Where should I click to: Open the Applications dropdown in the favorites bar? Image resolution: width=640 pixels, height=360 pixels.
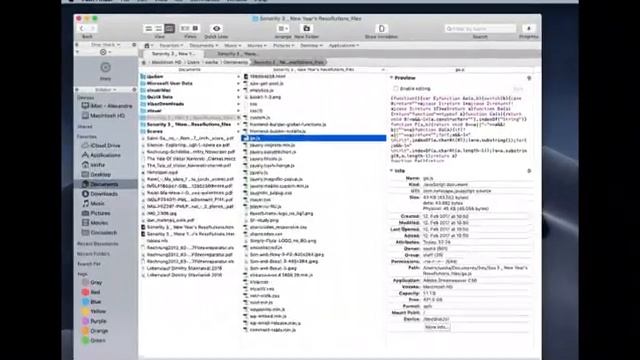pyautogui.click(x=344, y=46)
